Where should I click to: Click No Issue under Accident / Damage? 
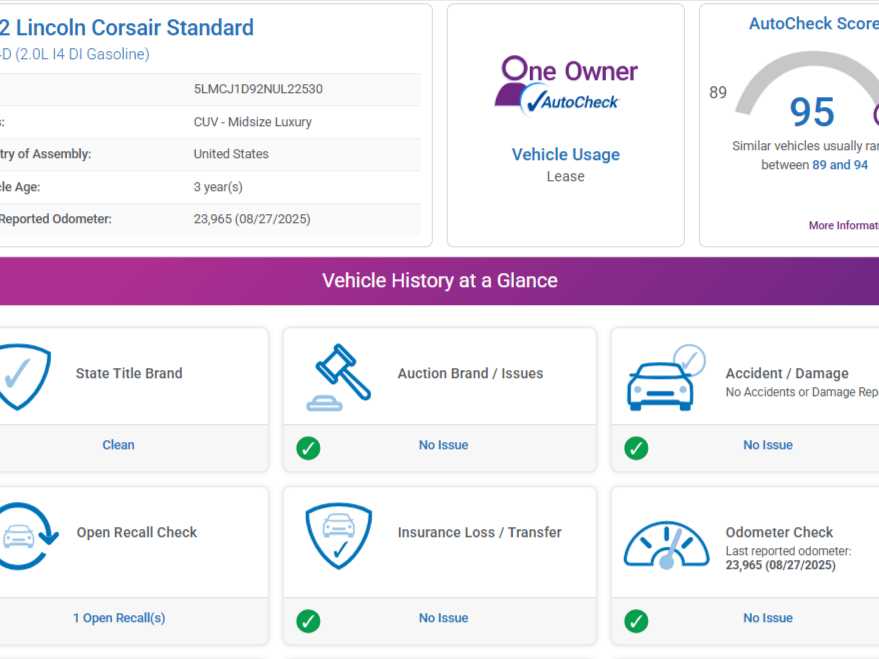(767, 445)
